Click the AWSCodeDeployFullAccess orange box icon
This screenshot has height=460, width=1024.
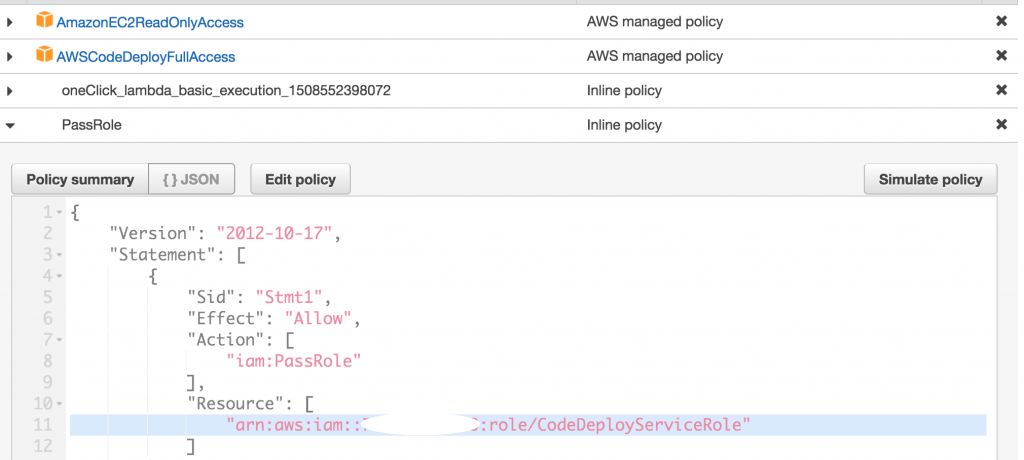tap(44, 54)
